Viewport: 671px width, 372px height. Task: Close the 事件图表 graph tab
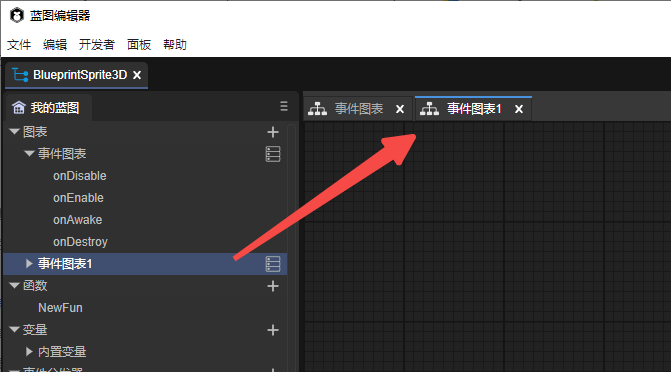pos(400,109)
